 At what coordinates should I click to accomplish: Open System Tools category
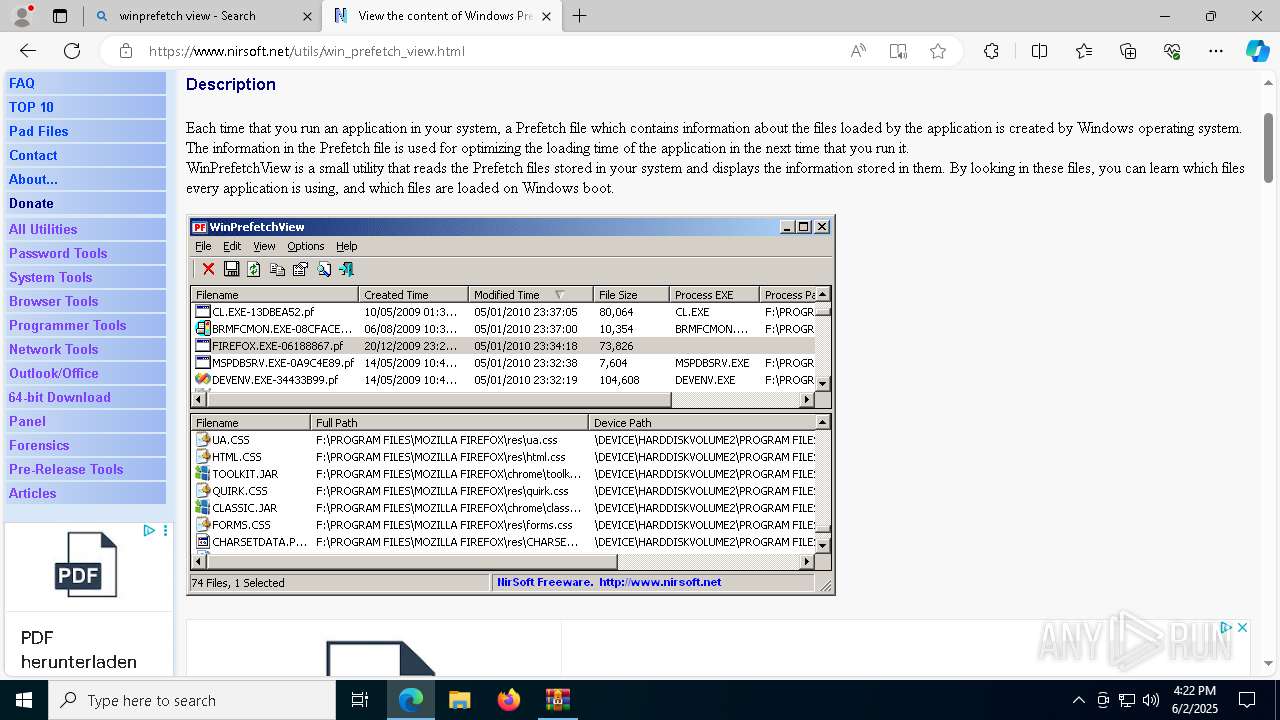(x=50, y=277)
